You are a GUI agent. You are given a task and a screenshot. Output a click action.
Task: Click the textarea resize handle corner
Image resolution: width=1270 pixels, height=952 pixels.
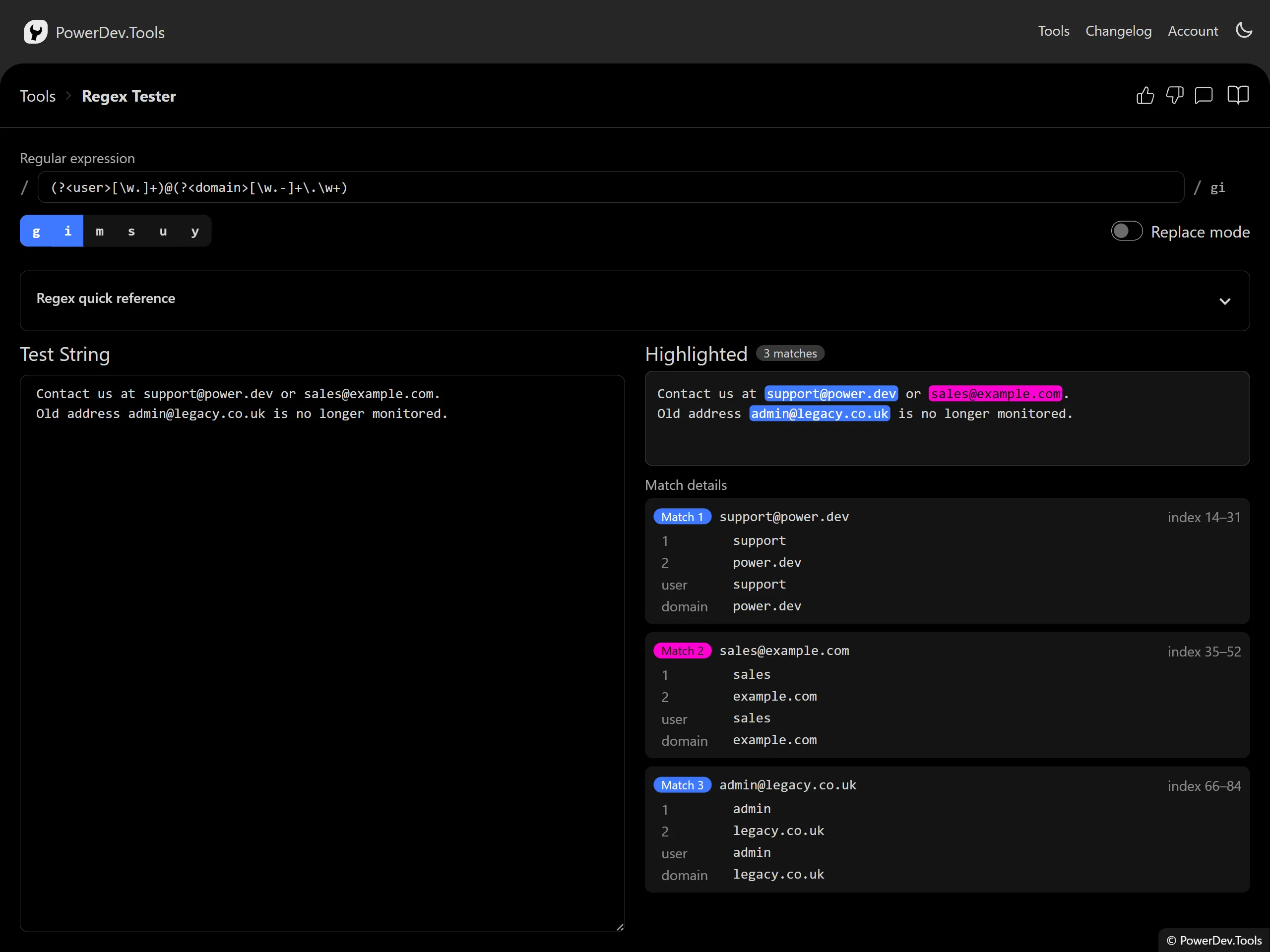[620, 926]
